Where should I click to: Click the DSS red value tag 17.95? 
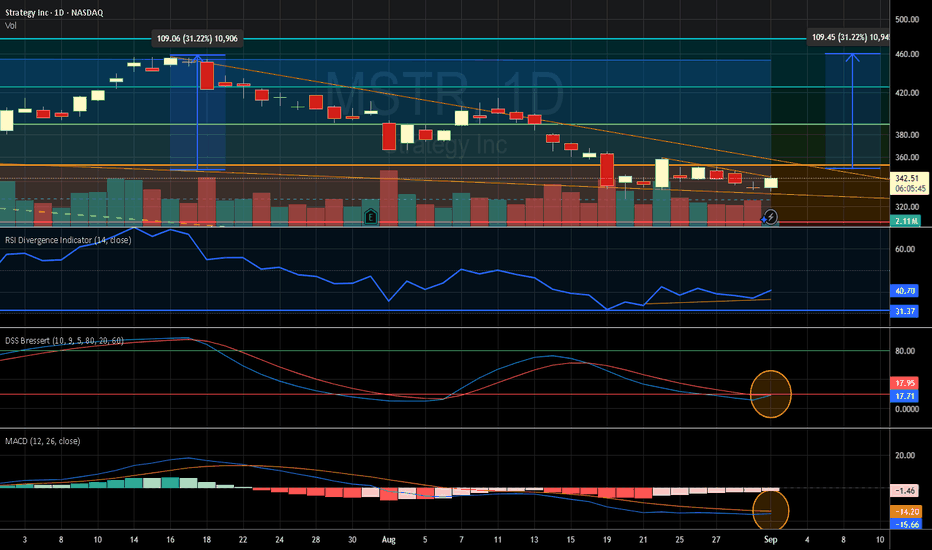(905, 384)
